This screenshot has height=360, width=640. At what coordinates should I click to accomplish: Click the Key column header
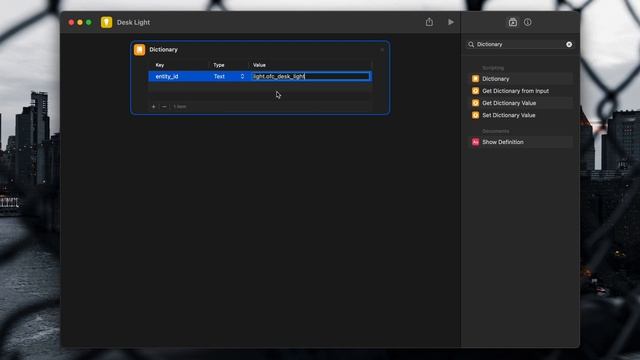[x=160, y=65]
